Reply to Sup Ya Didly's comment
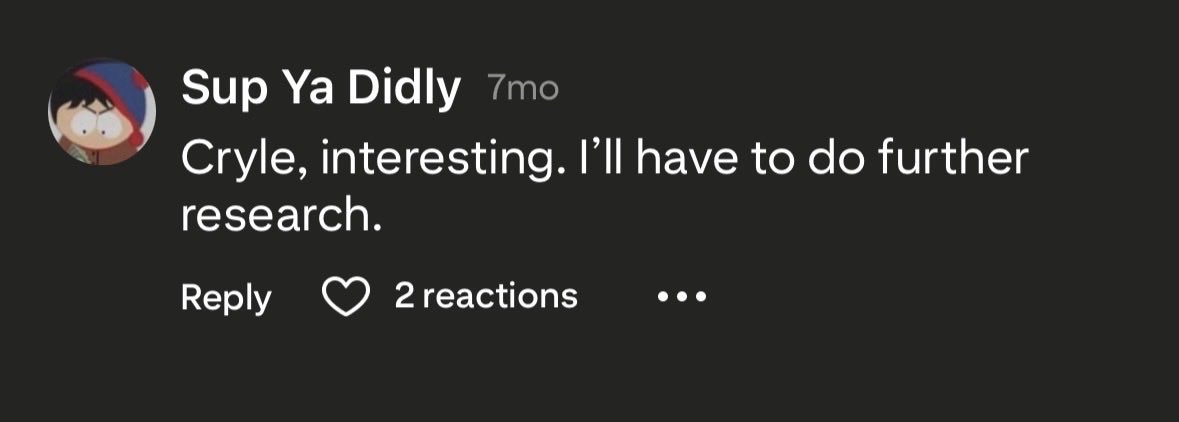This screenshot has height=422, width=1179. 226,298
